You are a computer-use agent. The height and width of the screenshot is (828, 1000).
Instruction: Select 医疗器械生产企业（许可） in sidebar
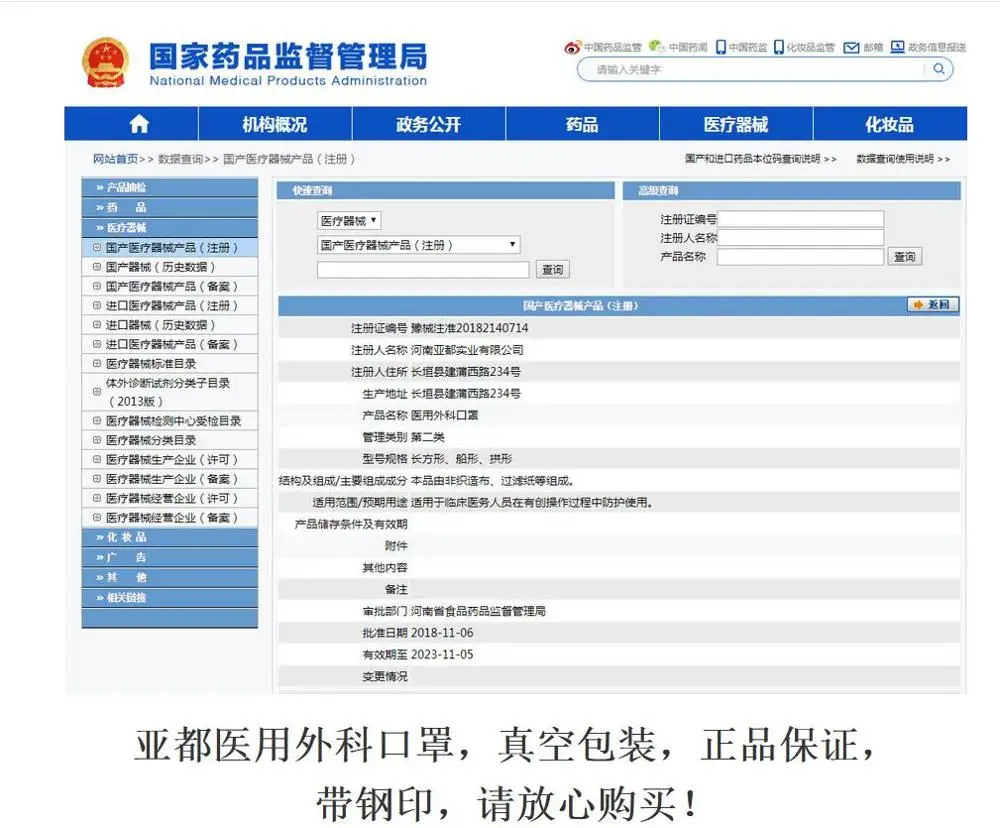(170, 459)
